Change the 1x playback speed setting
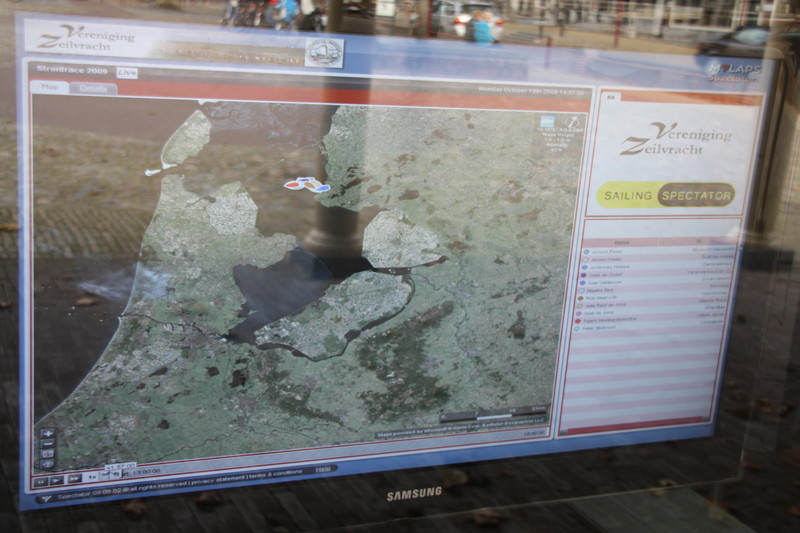Screen dimensions: 800x533 (92, 477)
